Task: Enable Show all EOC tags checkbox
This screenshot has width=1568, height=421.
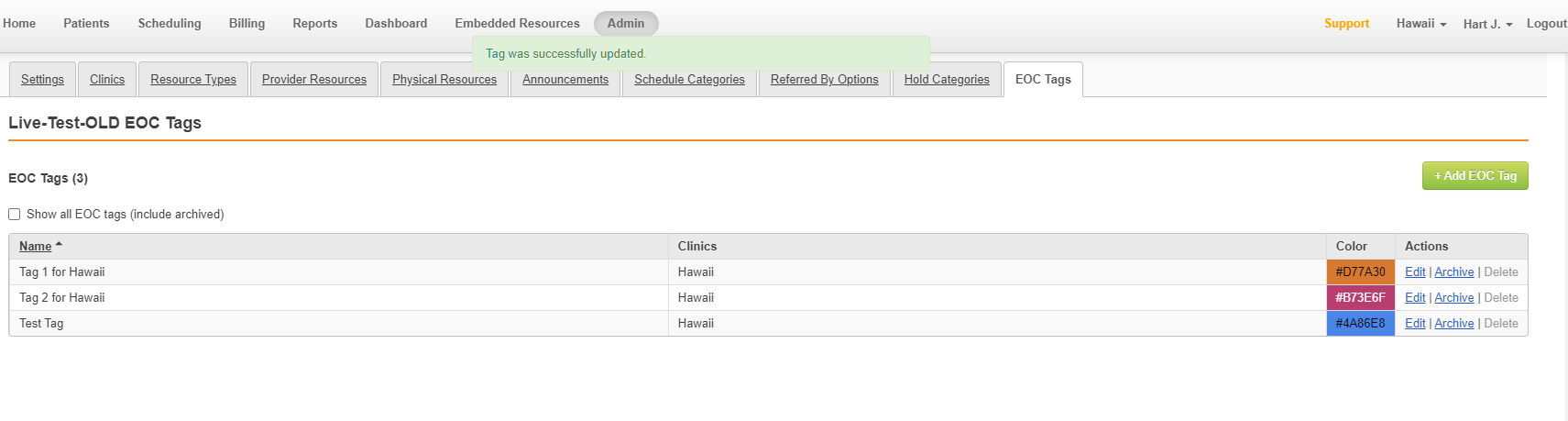Action: point(15,215)
